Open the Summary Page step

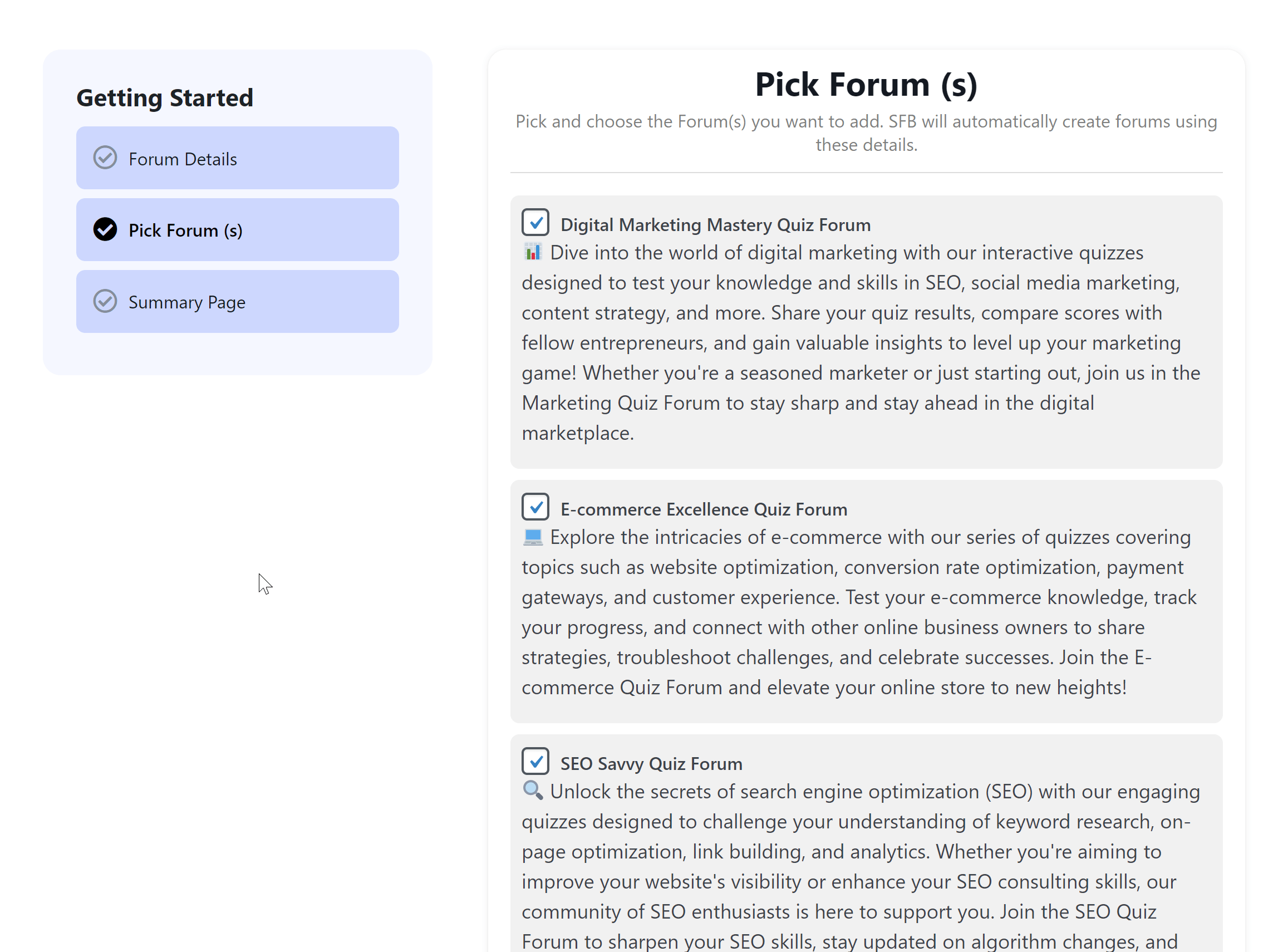237,302
